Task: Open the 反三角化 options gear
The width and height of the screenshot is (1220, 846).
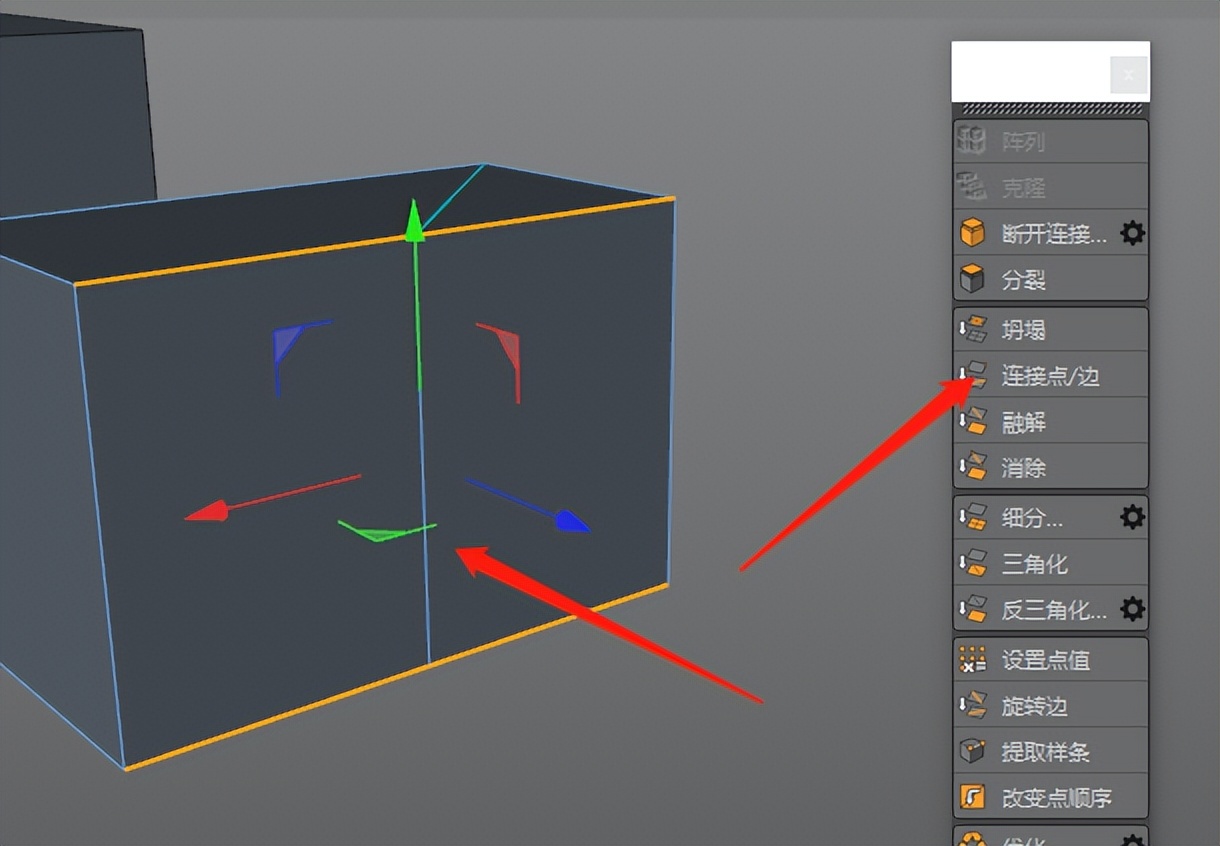Action: [x=1131, y=610]
